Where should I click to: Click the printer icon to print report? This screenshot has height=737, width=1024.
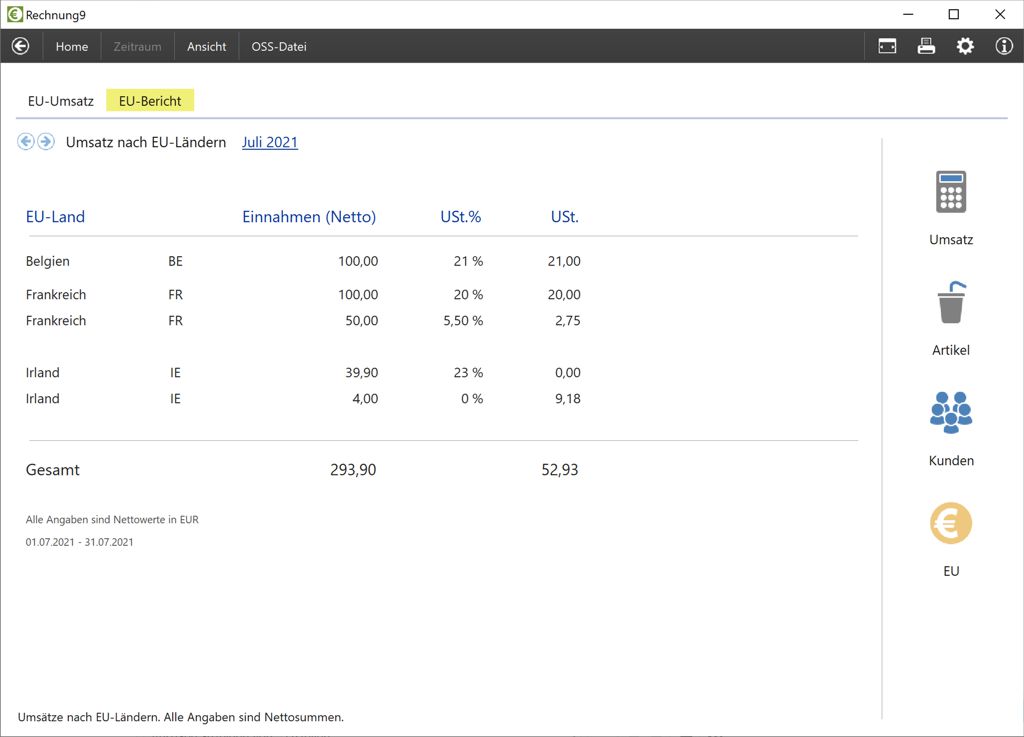926,46
